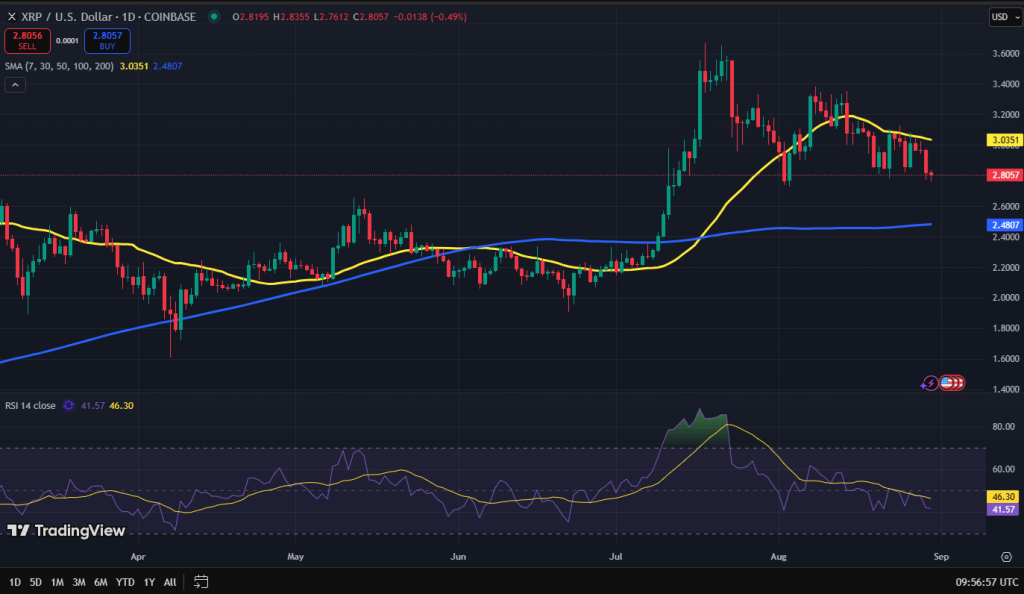Viewport: 1024px width, 594px height.
Task: Click purple RSI value 41.57 in legend
Action: click(93, 405)
